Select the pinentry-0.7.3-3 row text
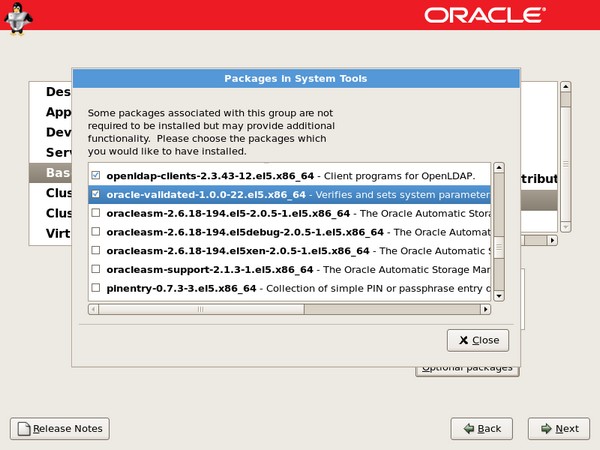 coord(298,289)
